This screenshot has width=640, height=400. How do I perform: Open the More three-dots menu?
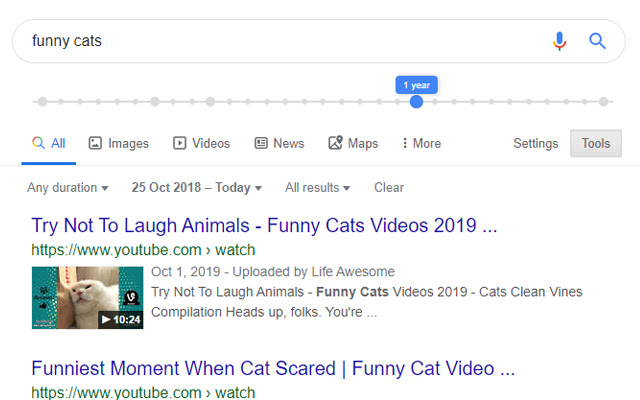[x=404, y=143]
